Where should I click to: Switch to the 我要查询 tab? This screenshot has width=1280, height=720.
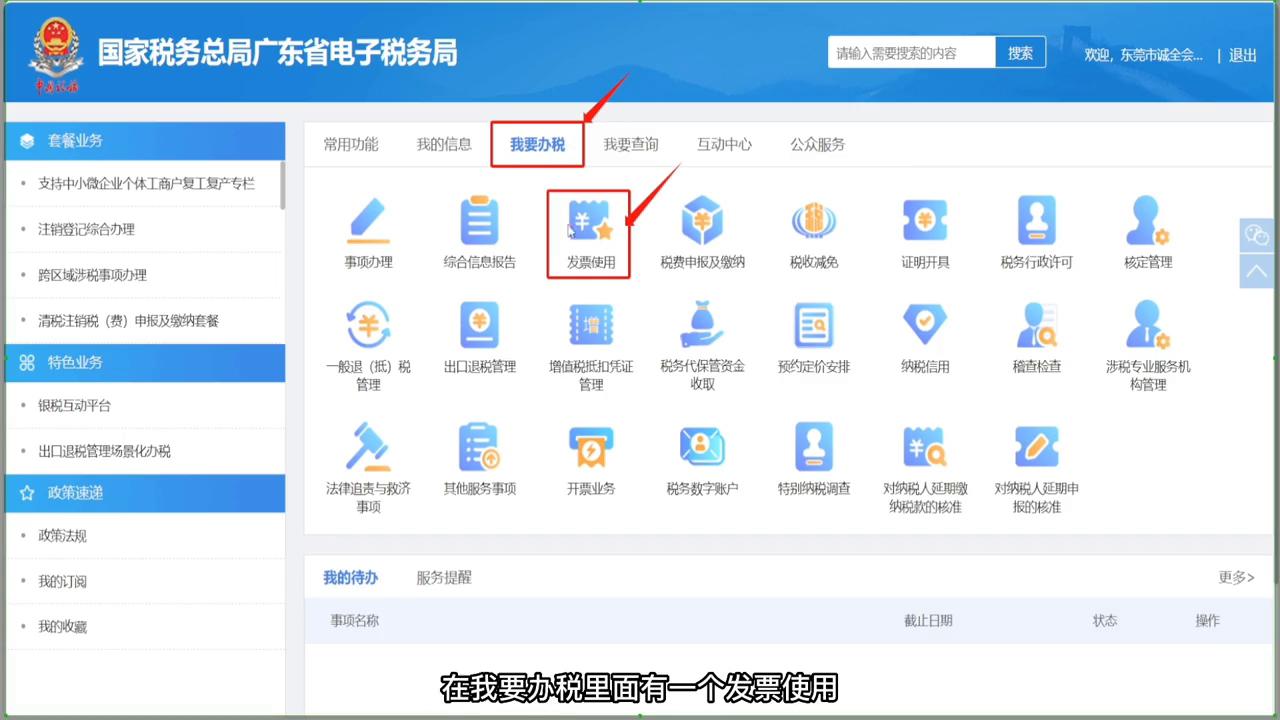631,144
